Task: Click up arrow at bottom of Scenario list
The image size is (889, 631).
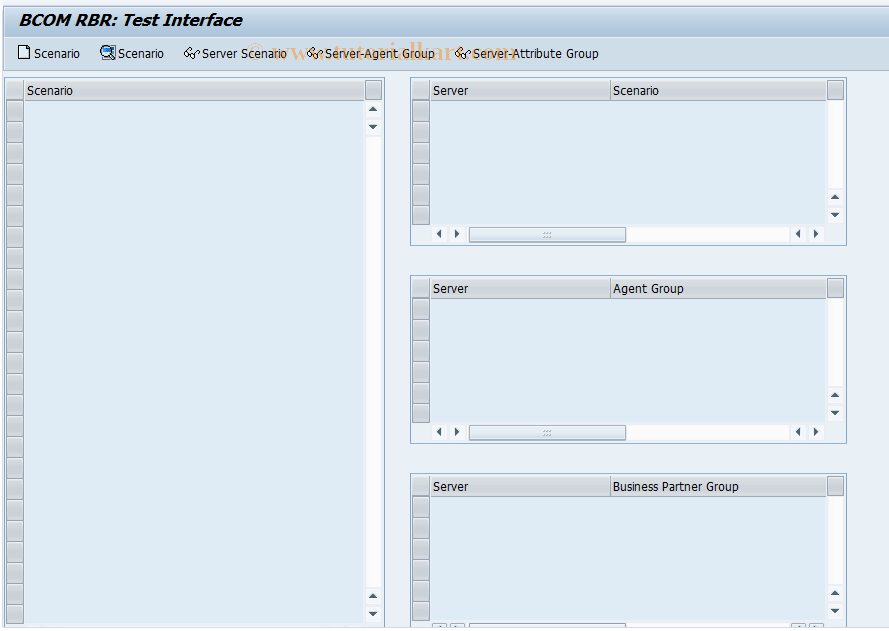Action: click(373, 596)
